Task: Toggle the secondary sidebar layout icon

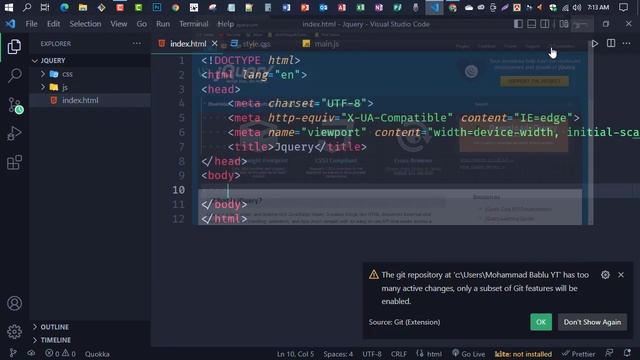Action: 544,24
